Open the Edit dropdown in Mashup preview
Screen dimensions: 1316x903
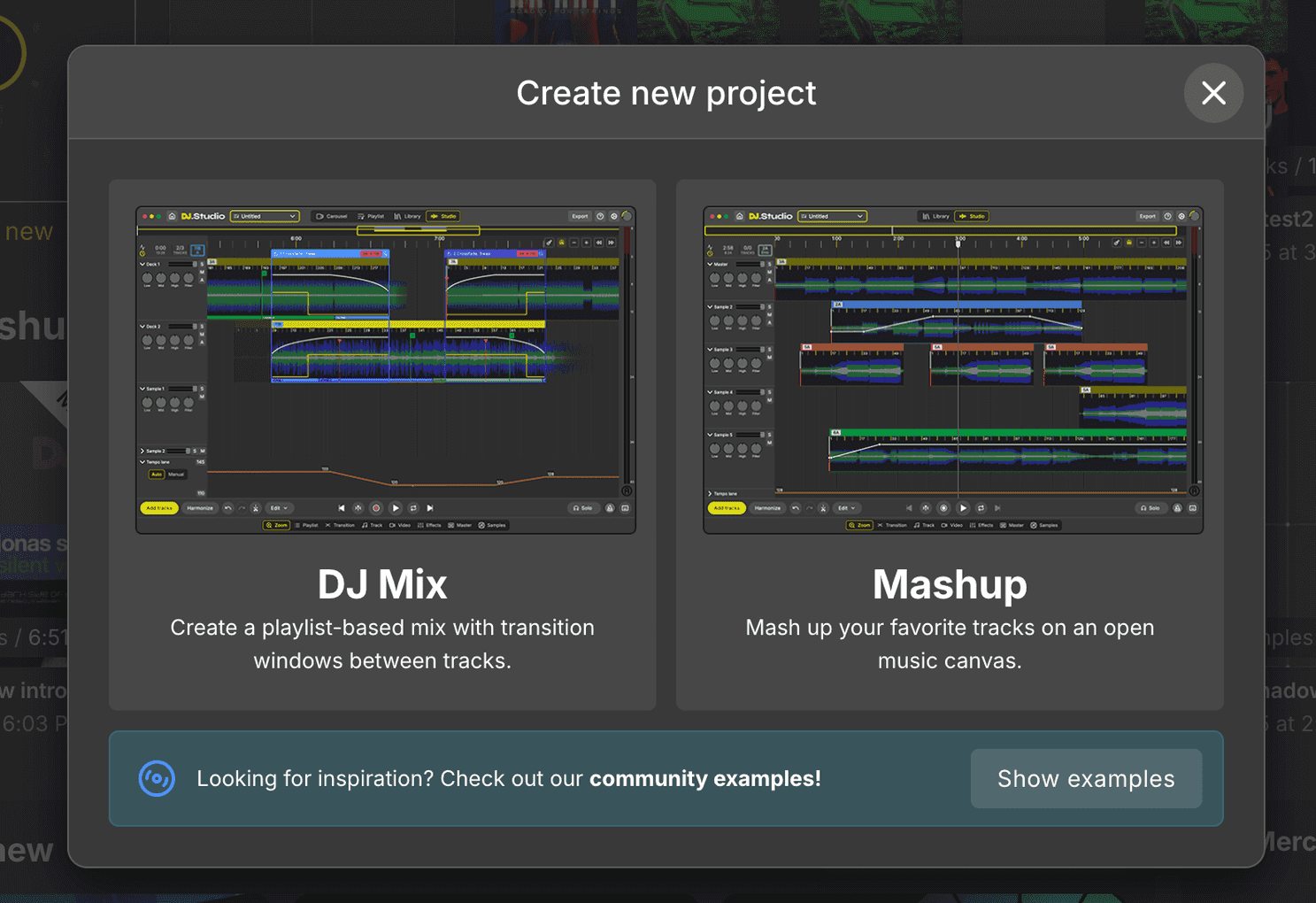pos(847,508)
